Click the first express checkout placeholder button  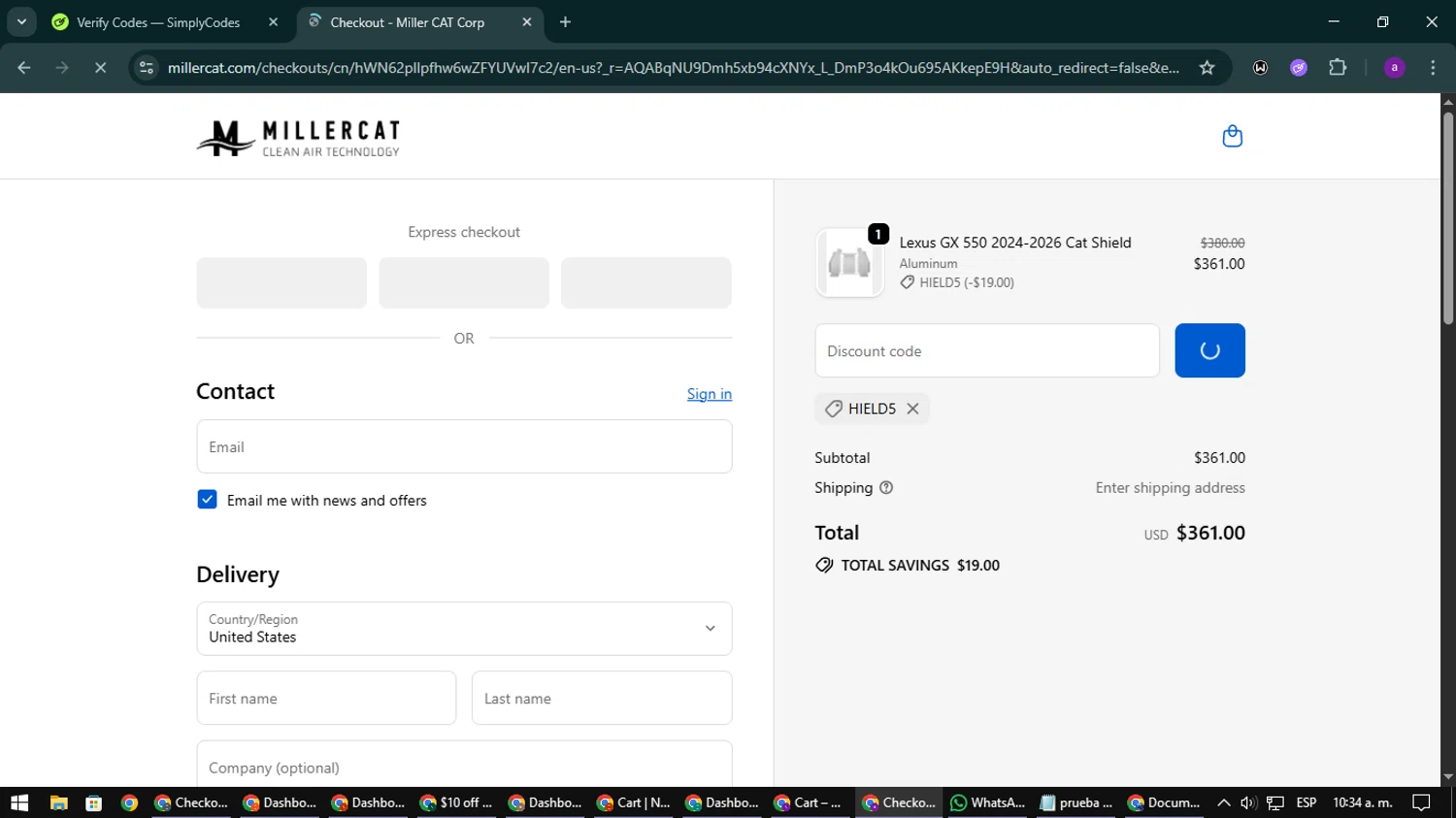coord(281,282)
